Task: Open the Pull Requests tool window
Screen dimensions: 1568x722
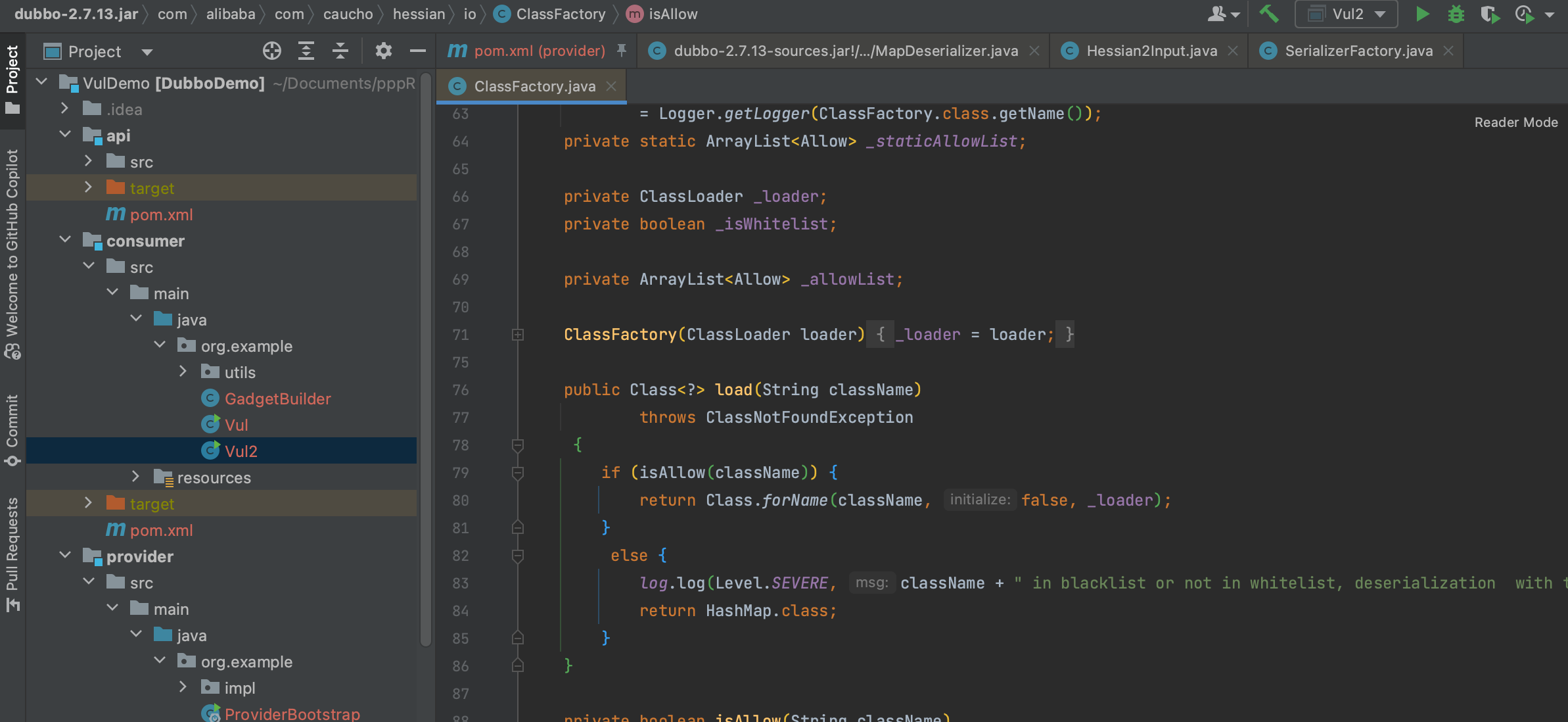Action: (x=12, y=554)
